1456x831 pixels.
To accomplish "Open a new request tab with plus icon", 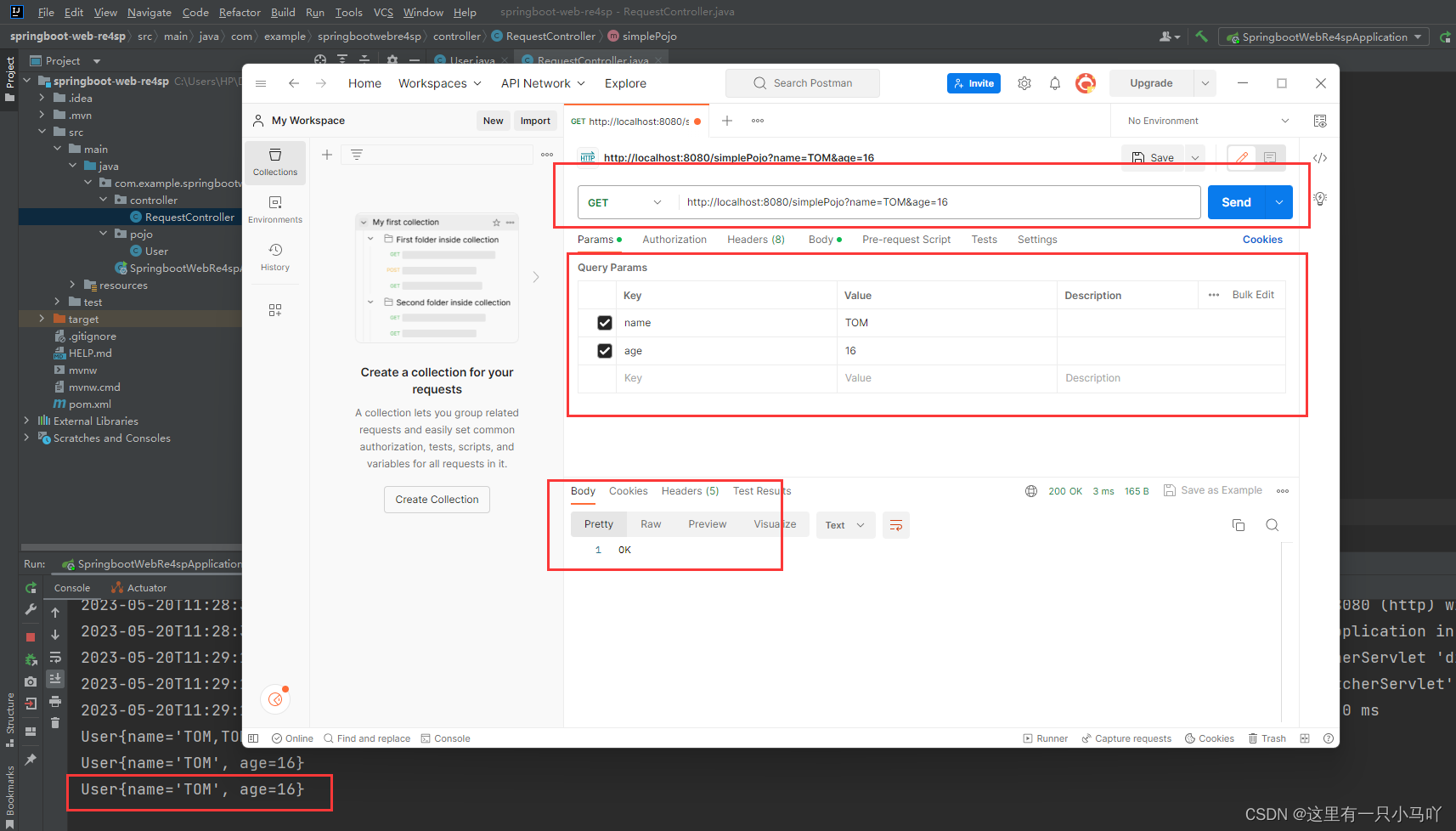I will 727,121.
